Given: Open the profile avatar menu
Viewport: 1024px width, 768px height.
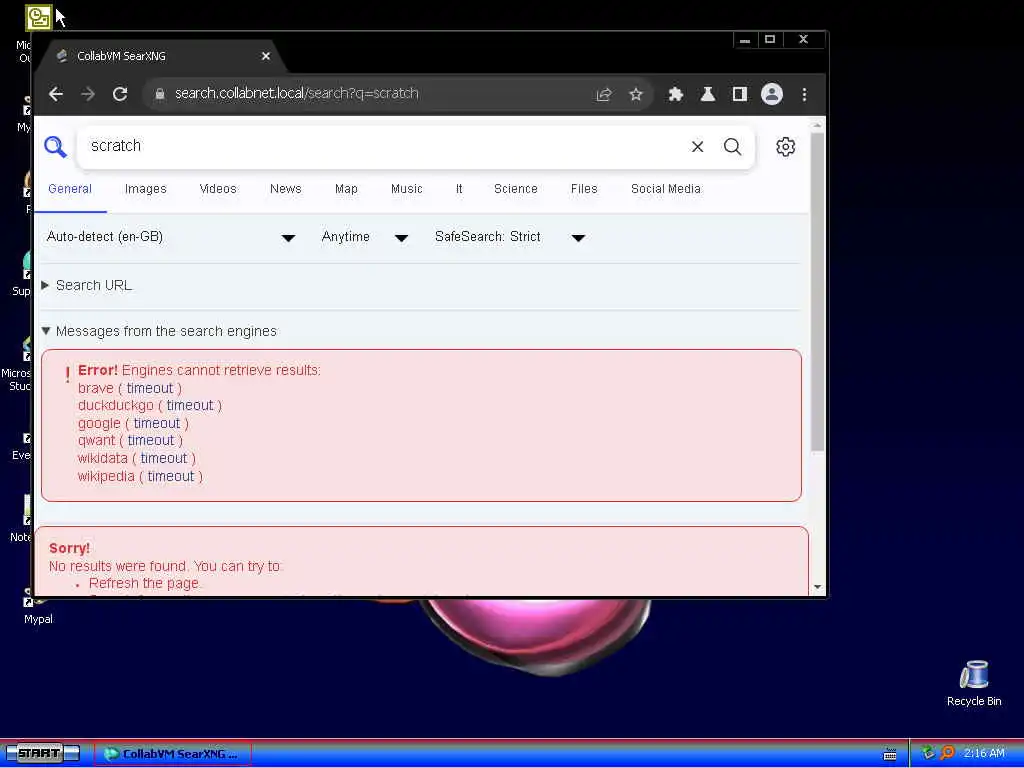Looking at the screenshot, I should pos(771,95).
